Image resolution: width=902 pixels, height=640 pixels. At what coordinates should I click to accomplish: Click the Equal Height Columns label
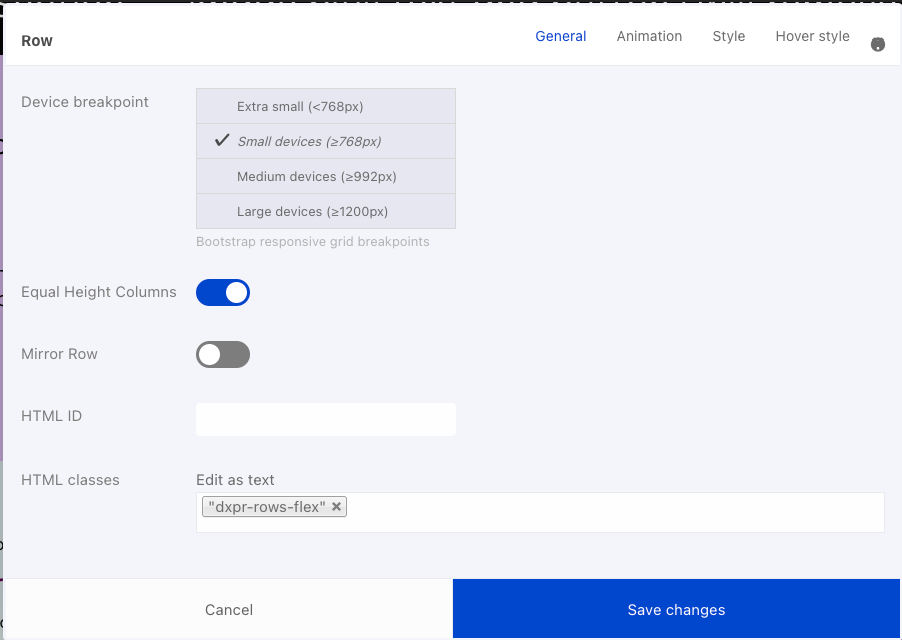click(x=98, y=292)
